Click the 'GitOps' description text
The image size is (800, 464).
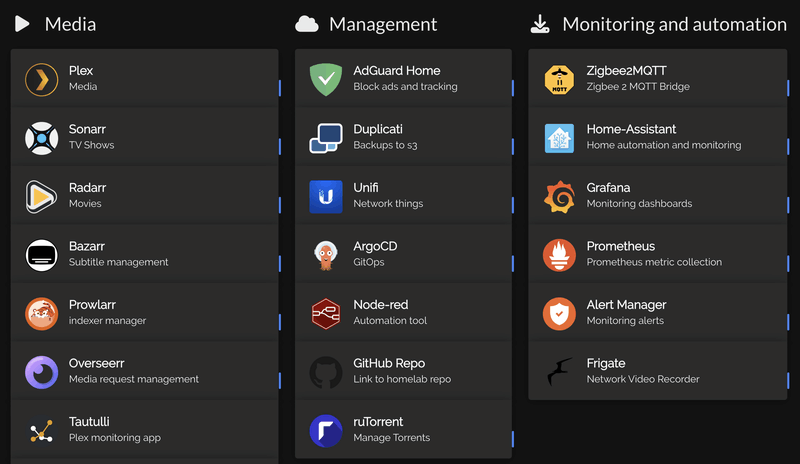(x=368, y=262)
